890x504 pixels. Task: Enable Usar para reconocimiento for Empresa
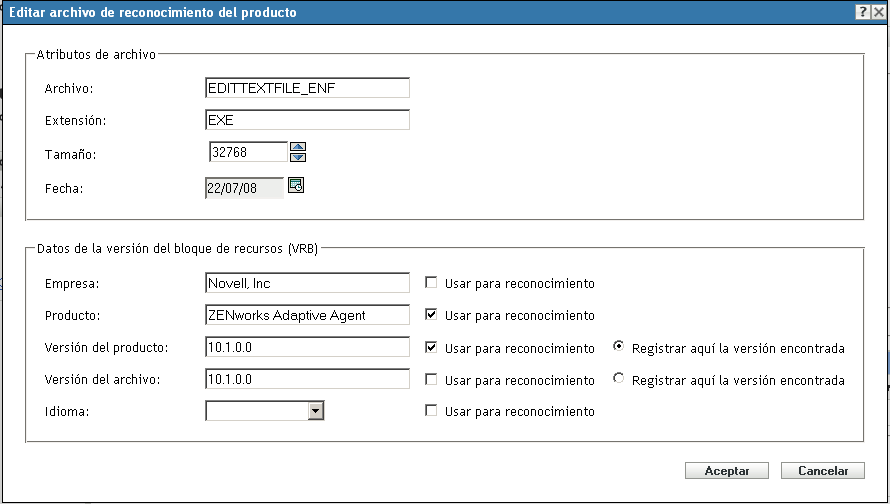pyautogui.click(x=431, y=283)
